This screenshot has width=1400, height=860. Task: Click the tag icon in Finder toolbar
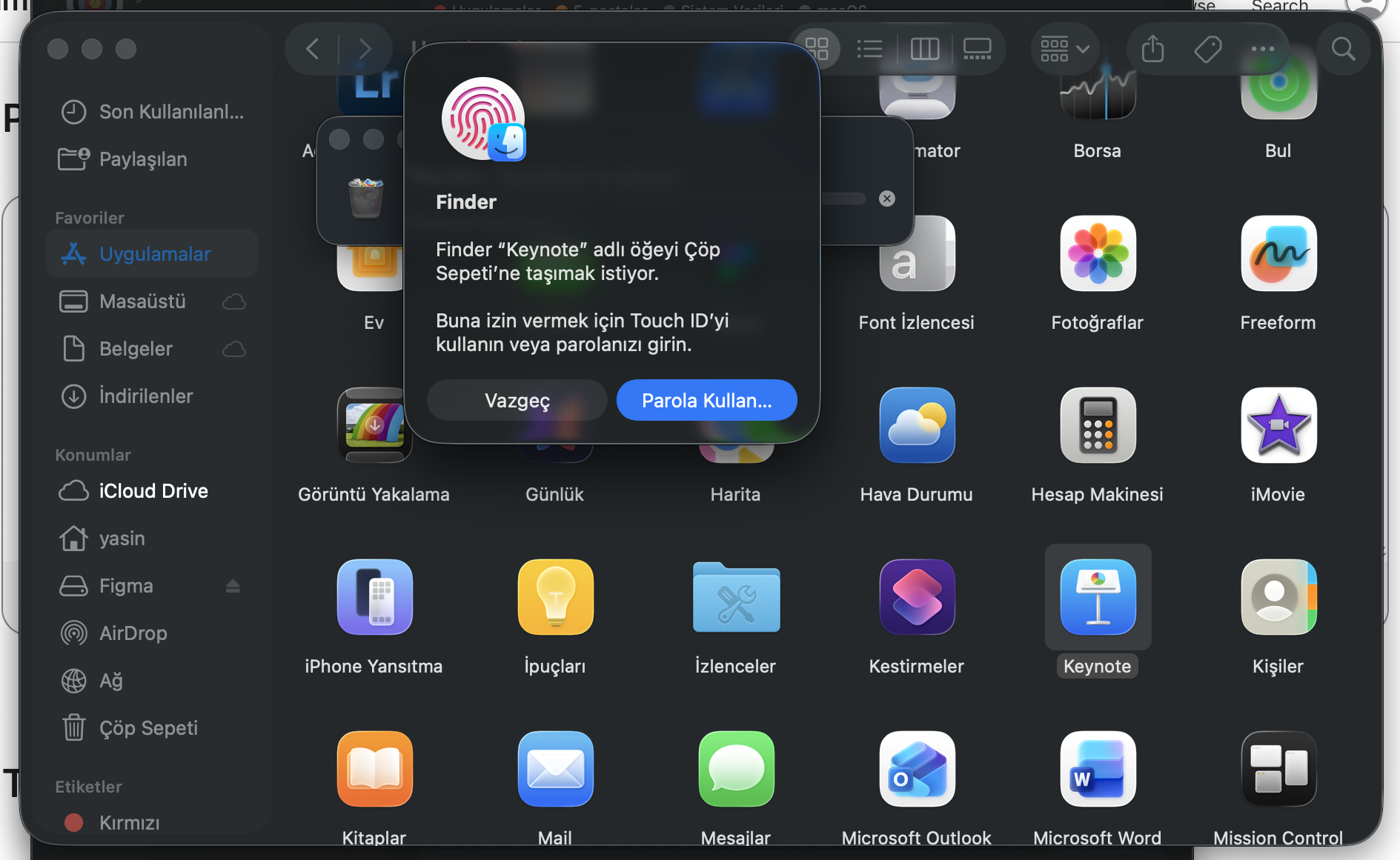(1207, 49)
